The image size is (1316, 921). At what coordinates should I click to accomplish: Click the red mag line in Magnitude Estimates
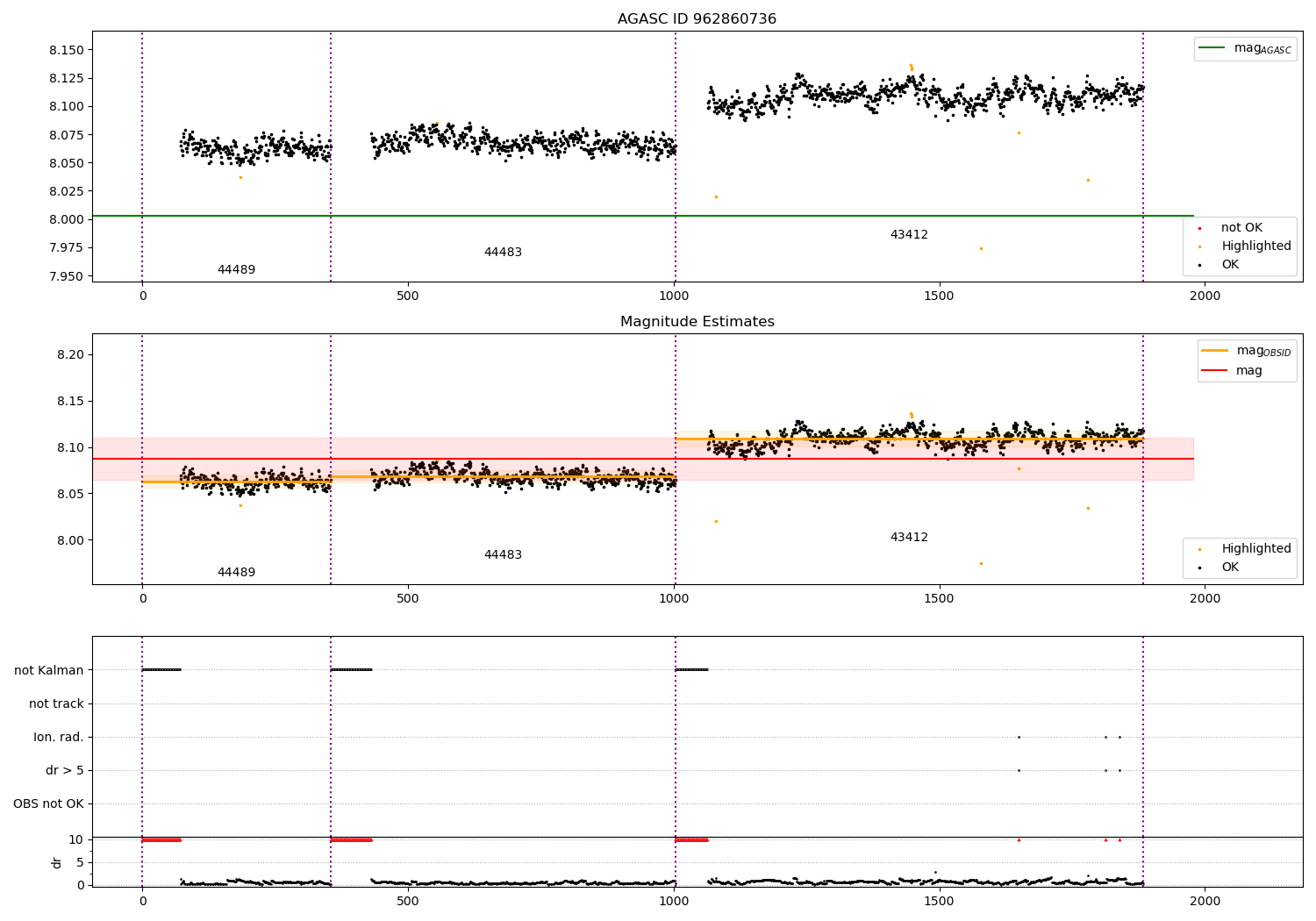coord(642,459)
